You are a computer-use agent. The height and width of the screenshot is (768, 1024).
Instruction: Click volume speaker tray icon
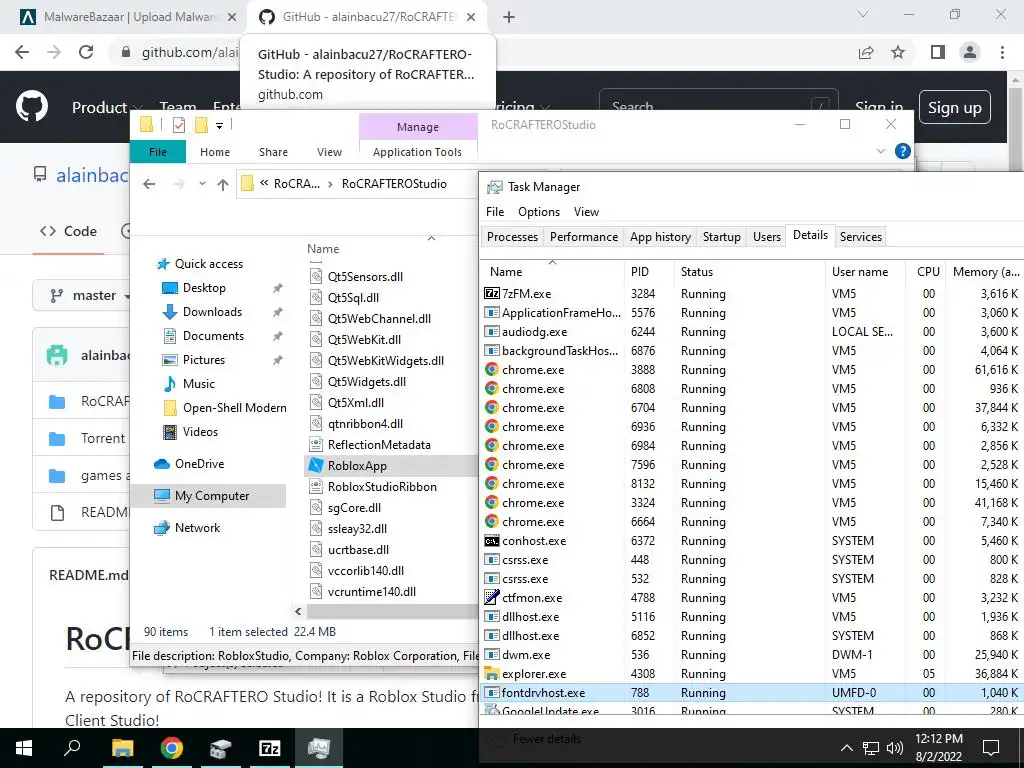tap(895, 748)
